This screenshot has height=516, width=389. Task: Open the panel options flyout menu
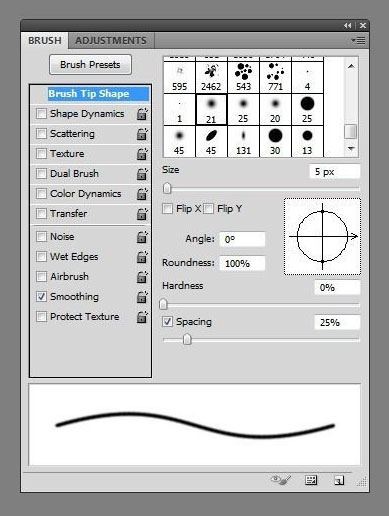tap(358, 41)
